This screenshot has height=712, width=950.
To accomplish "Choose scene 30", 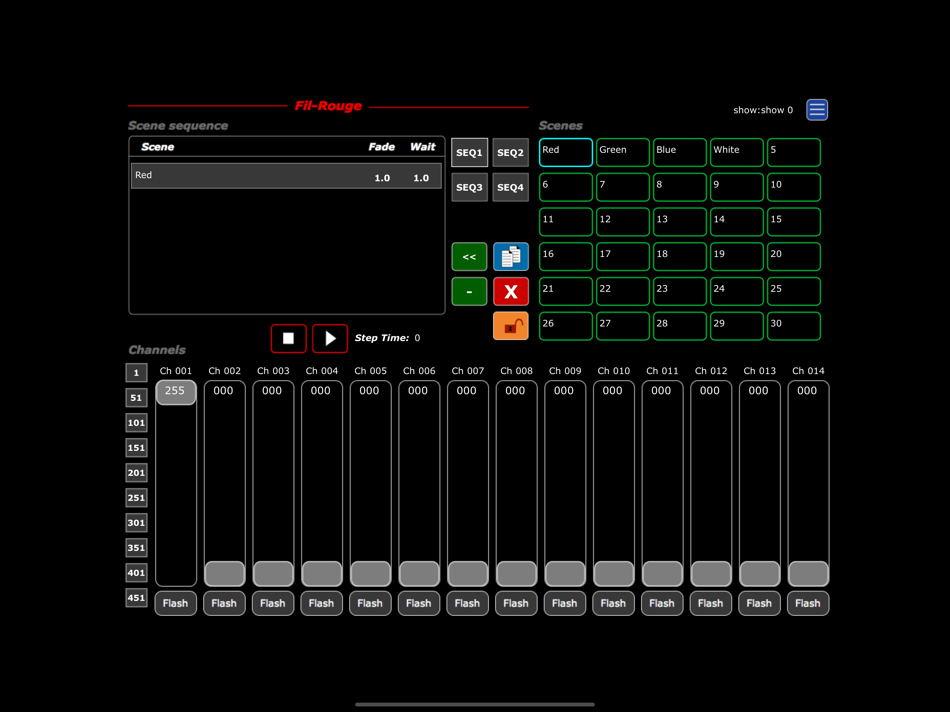I will [x=794, y=326].
